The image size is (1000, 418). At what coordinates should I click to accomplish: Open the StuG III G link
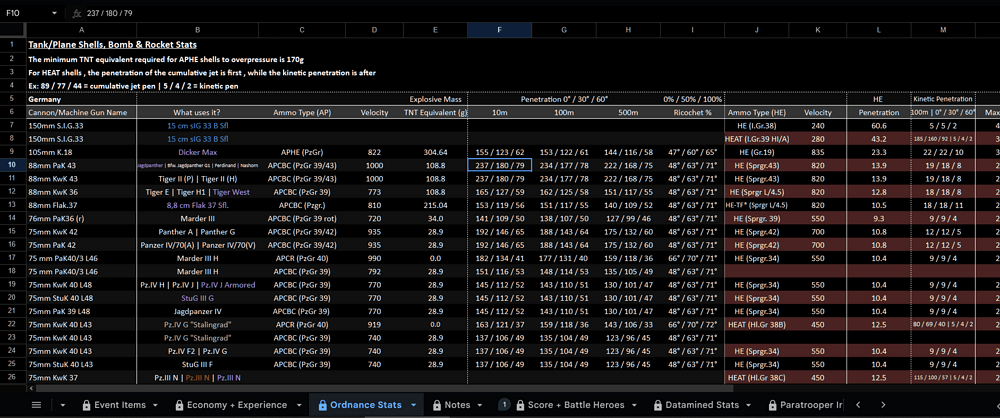[x=197, y=298]
